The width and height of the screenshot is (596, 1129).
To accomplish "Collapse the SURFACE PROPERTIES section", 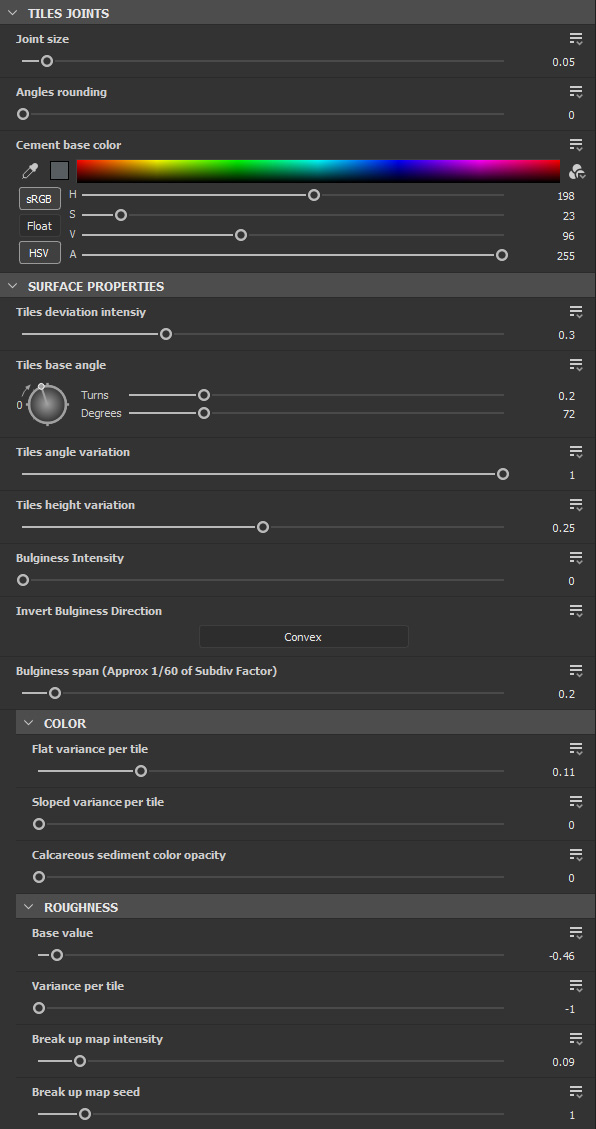I will [x=12, y=286].
